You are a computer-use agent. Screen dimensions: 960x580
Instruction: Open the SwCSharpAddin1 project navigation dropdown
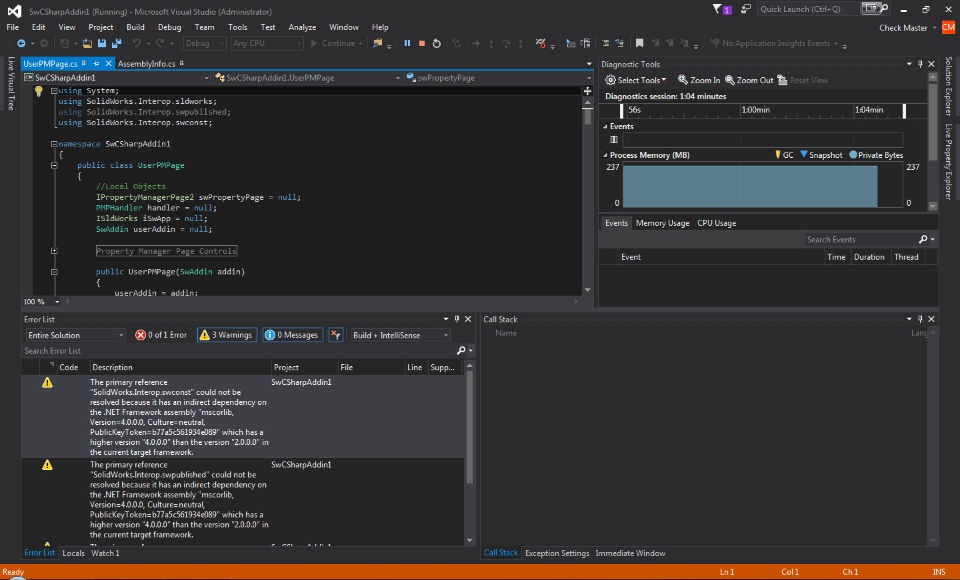(116, 78)
